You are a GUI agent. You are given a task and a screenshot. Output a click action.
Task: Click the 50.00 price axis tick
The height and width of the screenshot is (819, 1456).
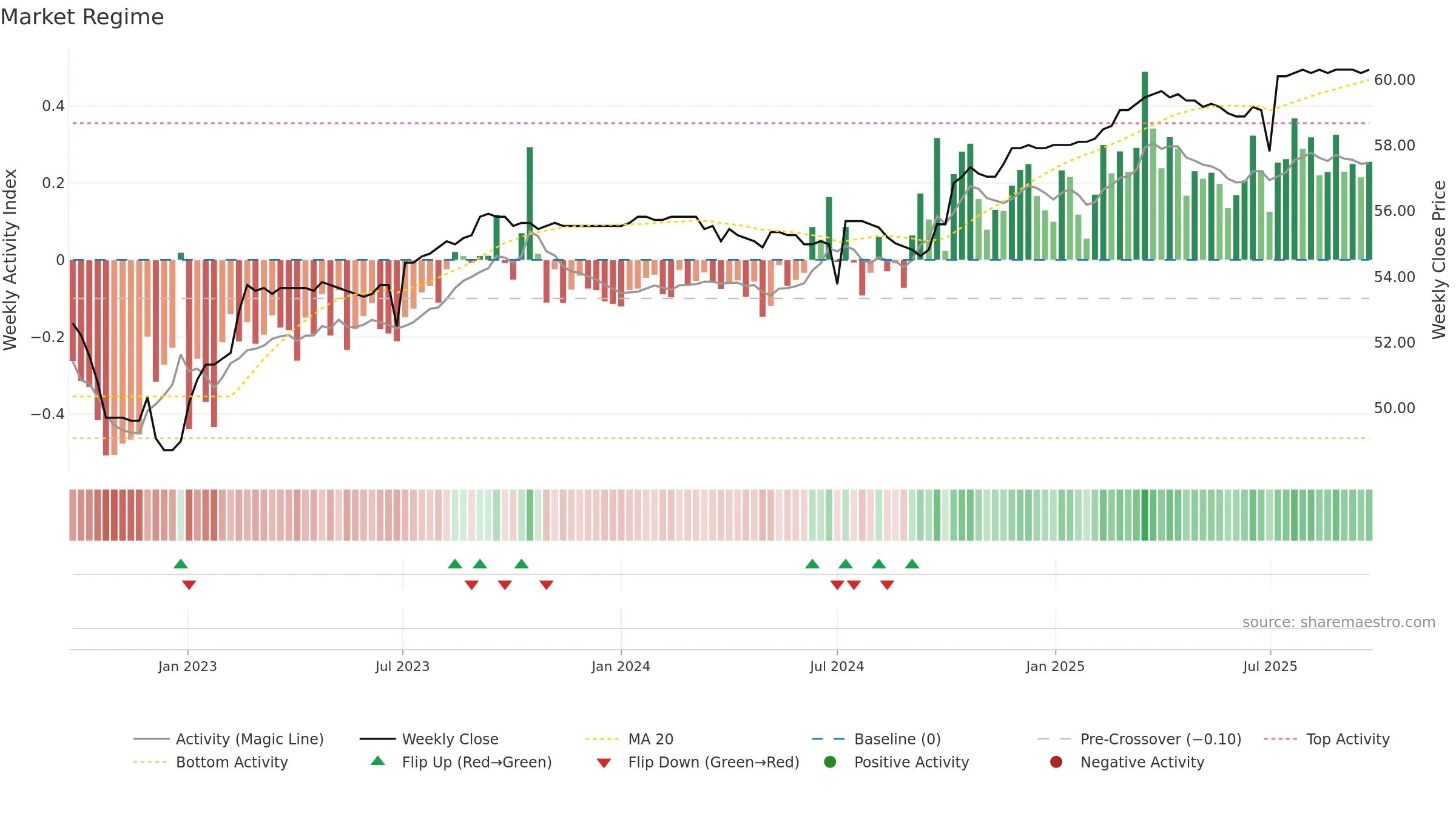coord(1394,408)
